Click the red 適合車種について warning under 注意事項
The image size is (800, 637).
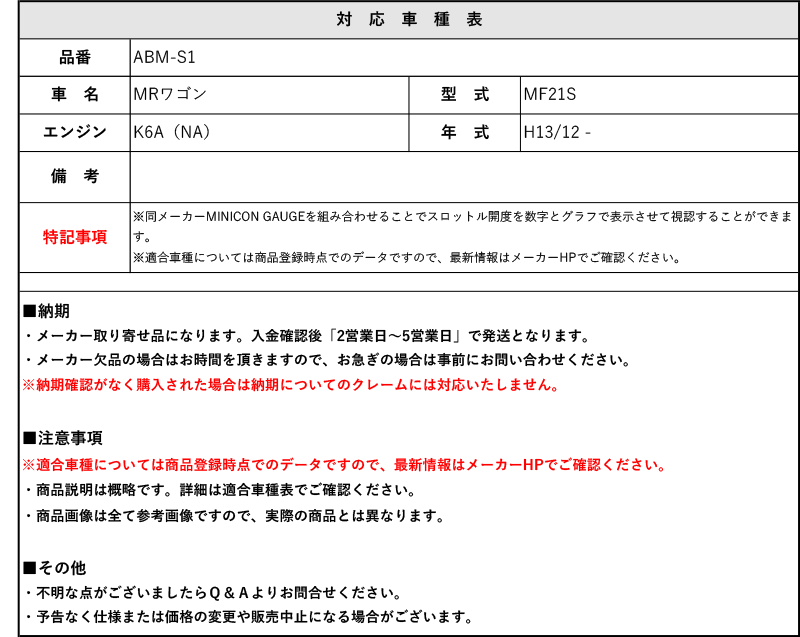(x=344, y=465)
